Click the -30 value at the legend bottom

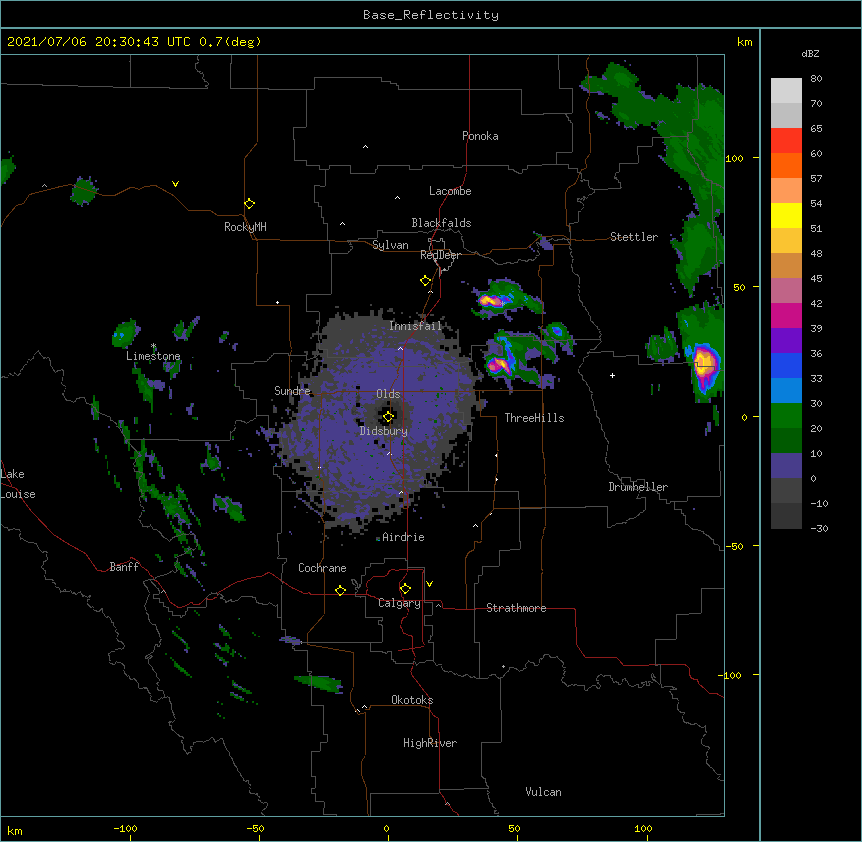point(819,529)
